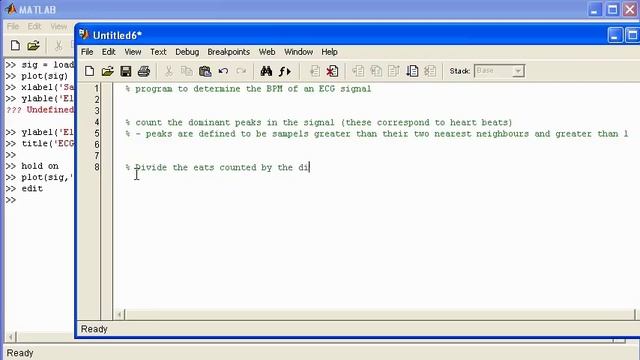Click the command window horizontal scrollbar left arrow

(x=11, y=337)
